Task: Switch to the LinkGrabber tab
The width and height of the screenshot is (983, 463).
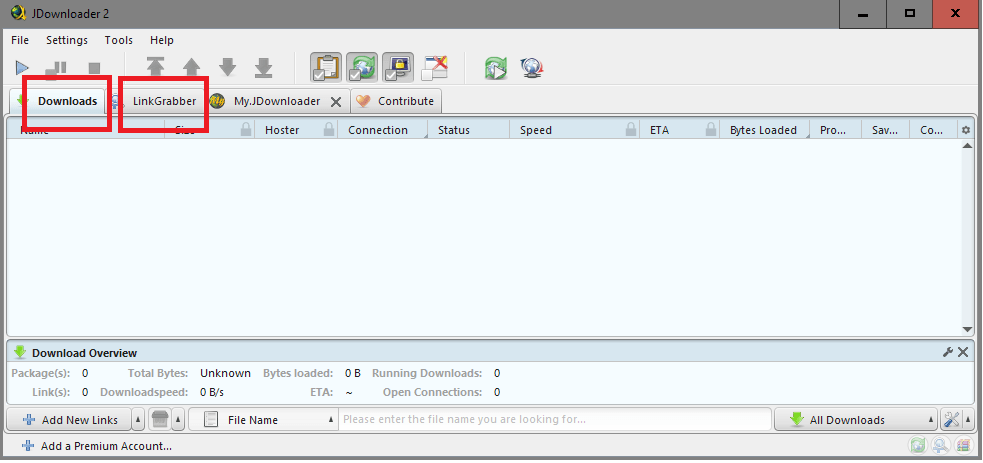Action: tap(157, 101)
